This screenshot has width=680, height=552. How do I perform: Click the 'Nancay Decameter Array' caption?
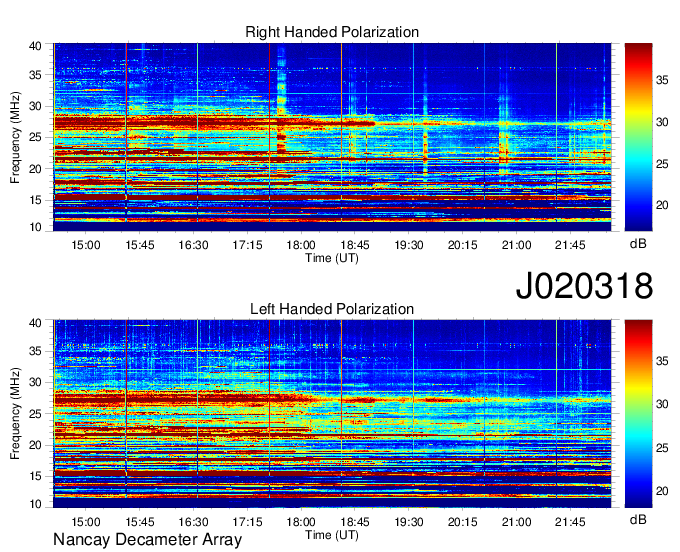coord(147,539)
